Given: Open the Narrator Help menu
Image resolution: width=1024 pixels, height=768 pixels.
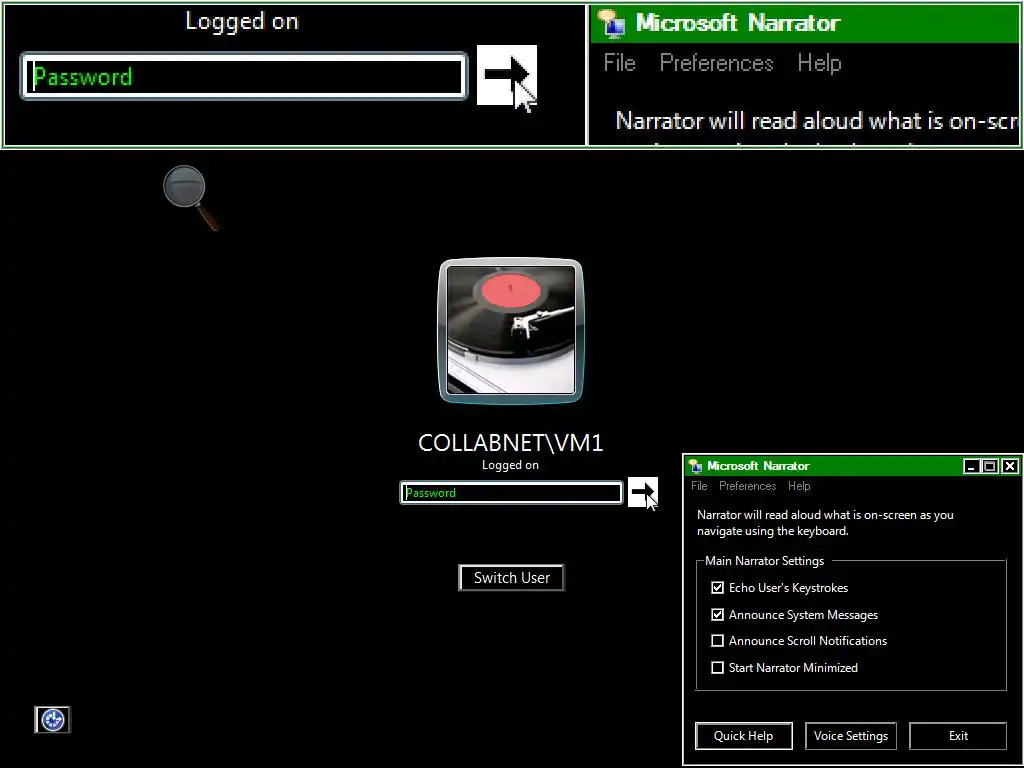Looking at the screenshot, I should 799,486.
